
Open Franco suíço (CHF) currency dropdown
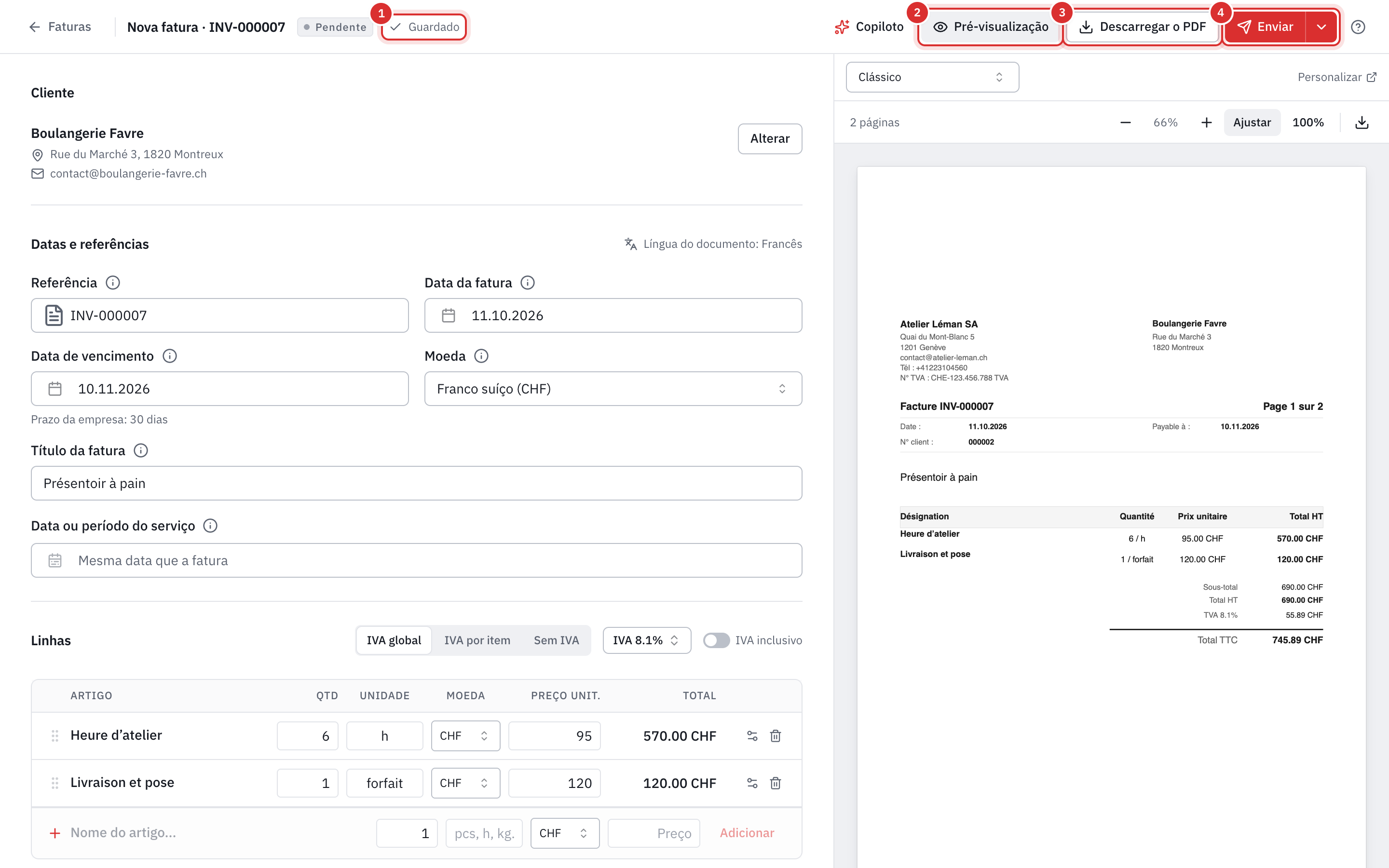click(x=613, y=389)
